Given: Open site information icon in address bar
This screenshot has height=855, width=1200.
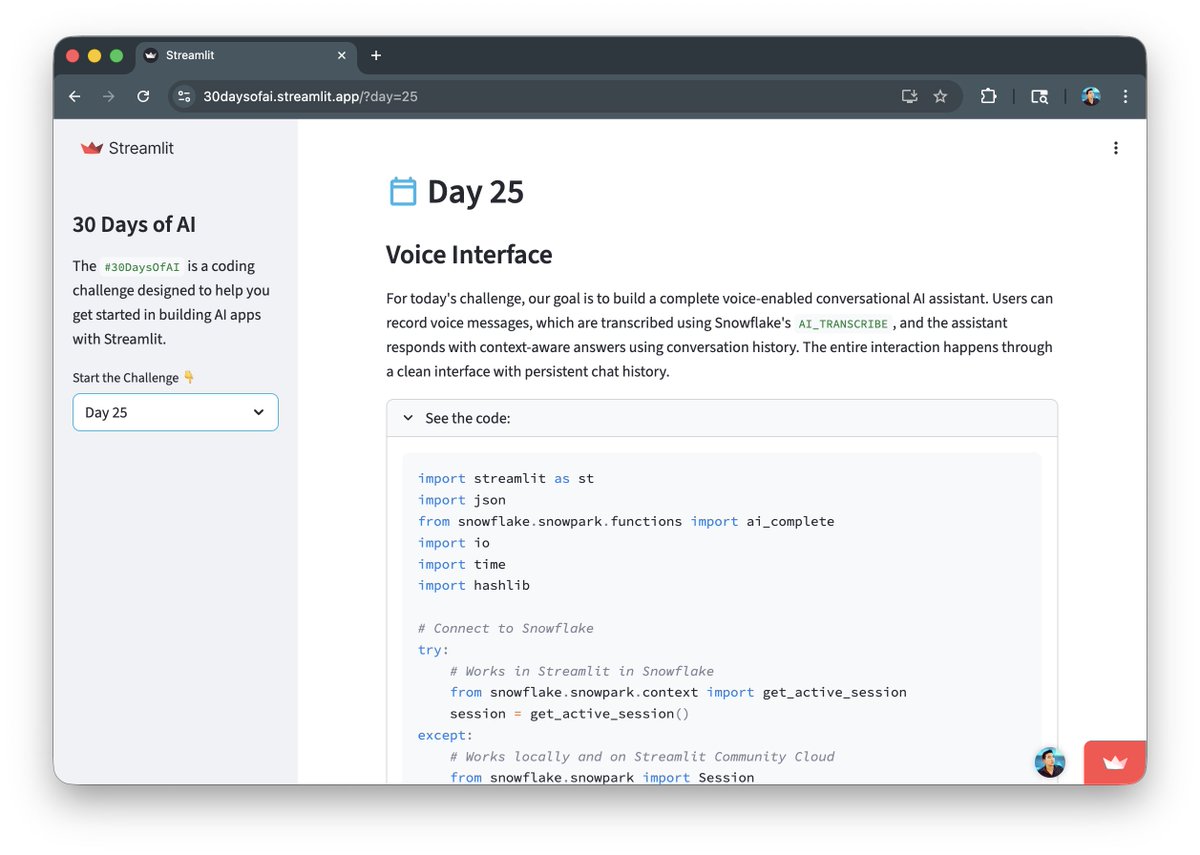Looking at the screenshot, I should tap(183, 96).
